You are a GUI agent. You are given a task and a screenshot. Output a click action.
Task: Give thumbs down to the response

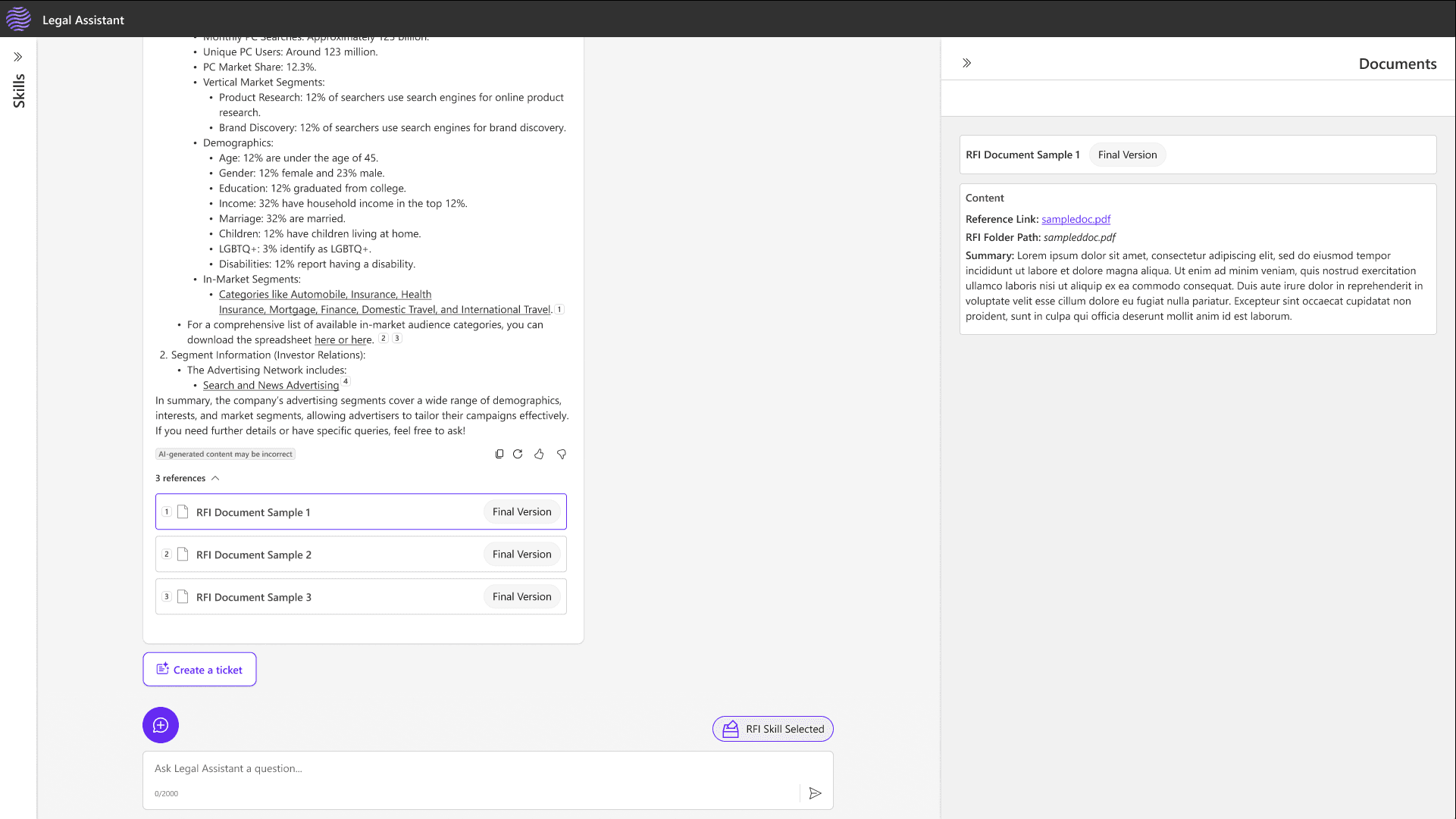click(562, 455)
